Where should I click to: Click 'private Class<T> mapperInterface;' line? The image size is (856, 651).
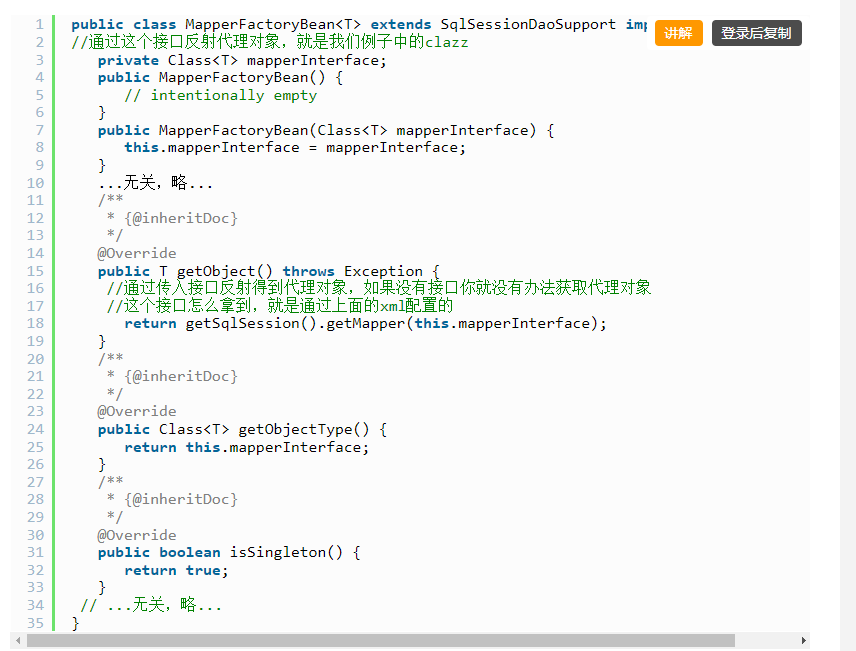coord(242,60)
